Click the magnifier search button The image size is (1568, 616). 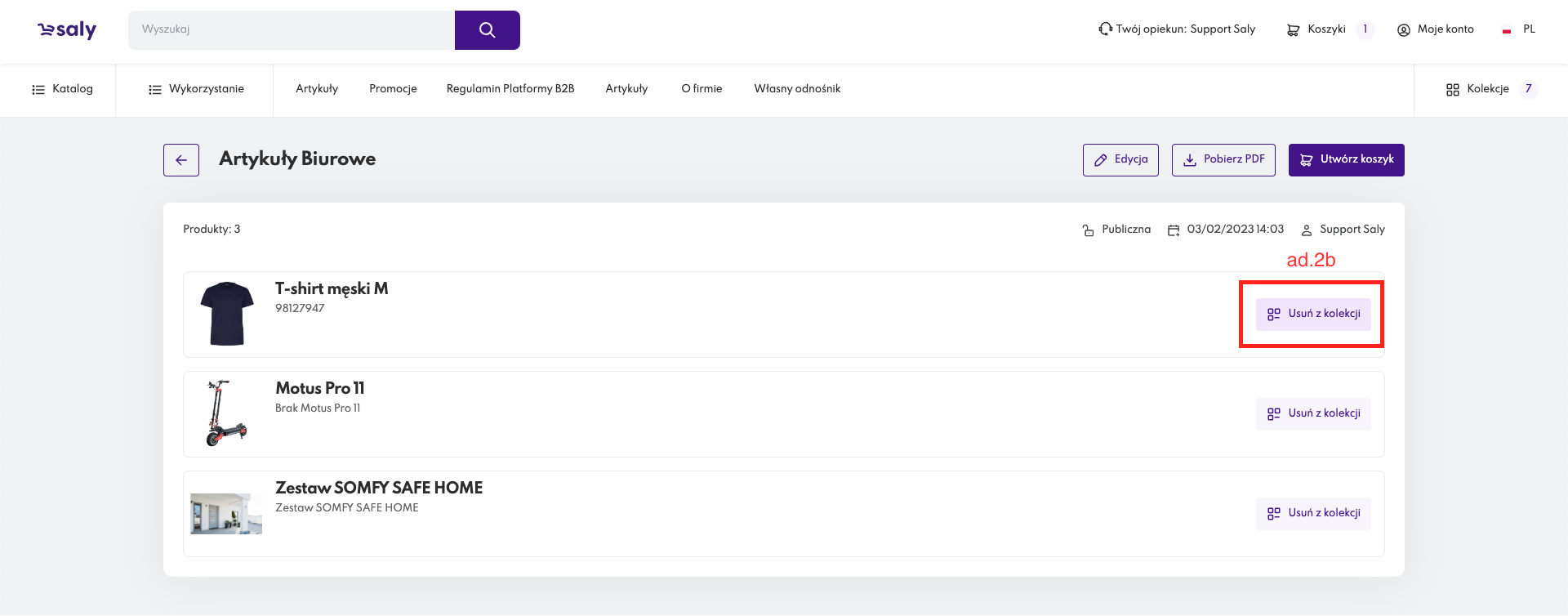487,30
